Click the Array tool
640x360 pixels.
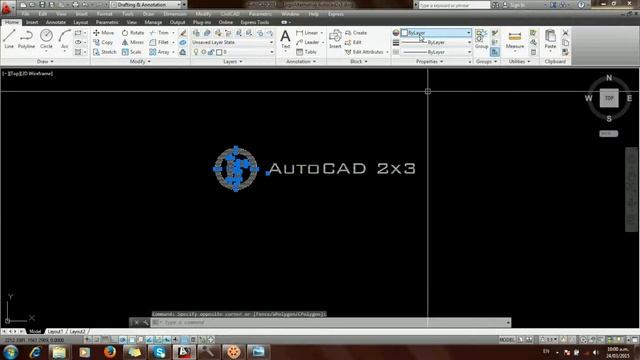tap(160, 52)
